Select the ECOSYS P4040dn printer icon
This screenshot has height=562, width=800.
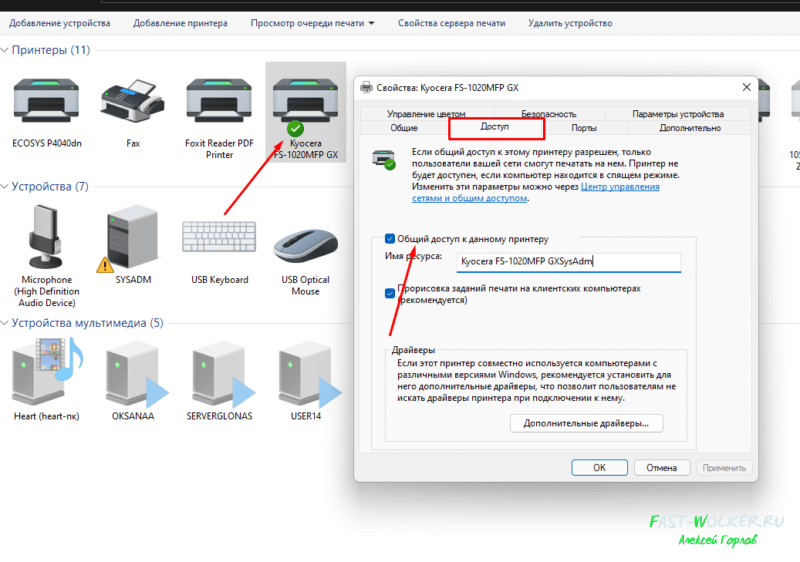[46, 101]
